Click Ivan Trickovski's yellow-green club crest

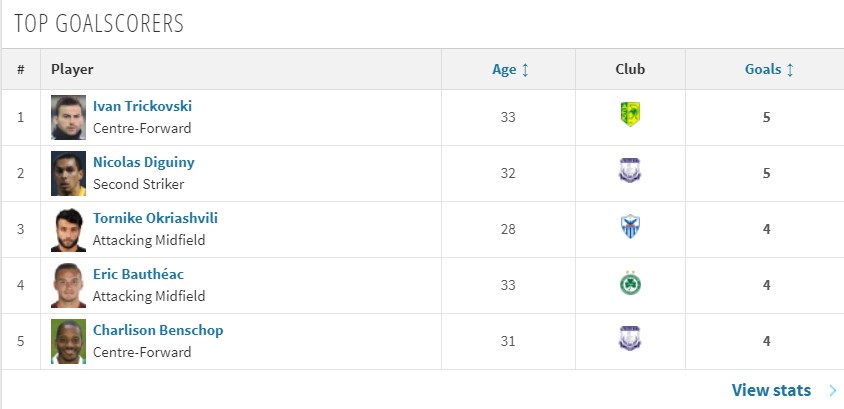point(630,115)
